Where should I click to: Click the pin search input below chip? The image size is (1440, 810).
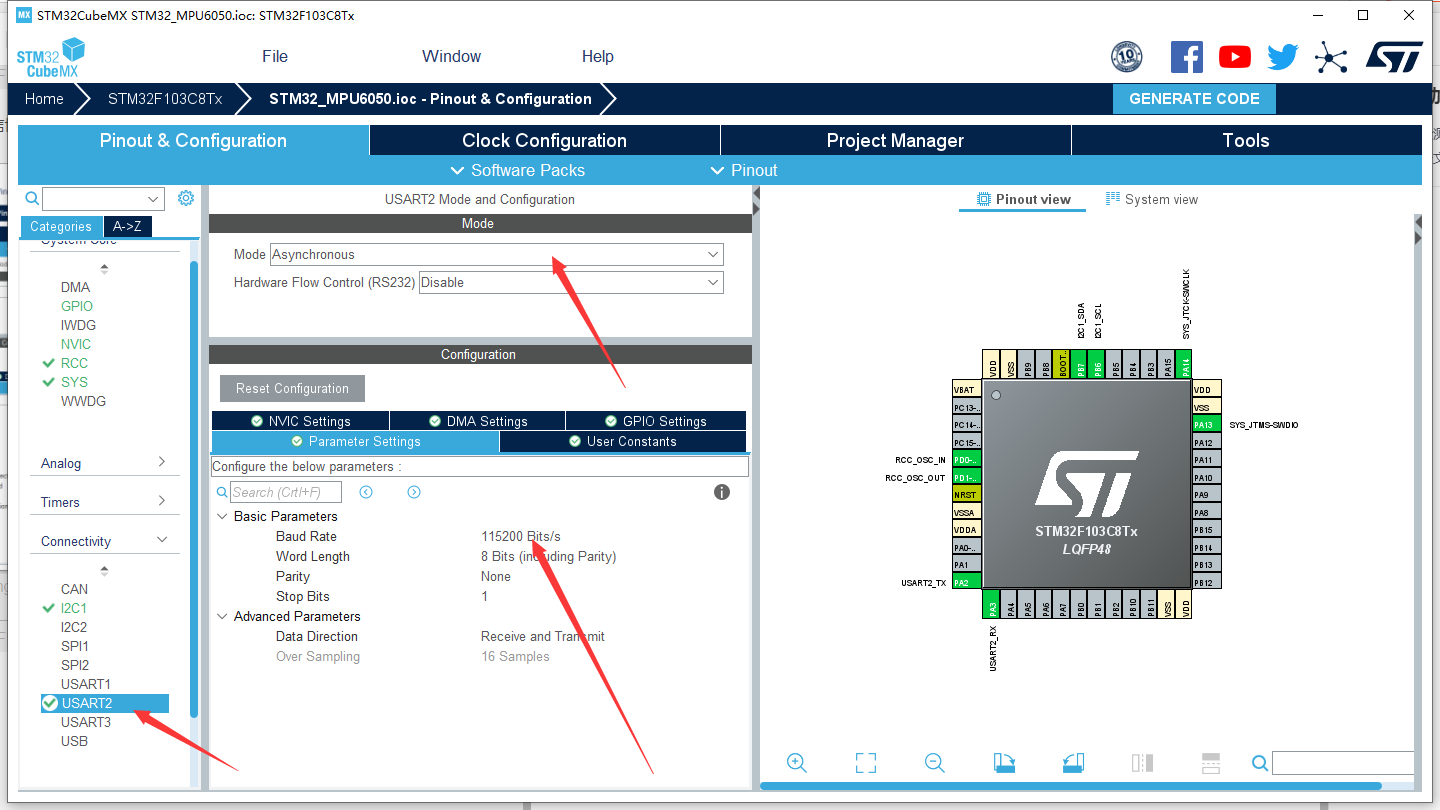(1343, 763)
